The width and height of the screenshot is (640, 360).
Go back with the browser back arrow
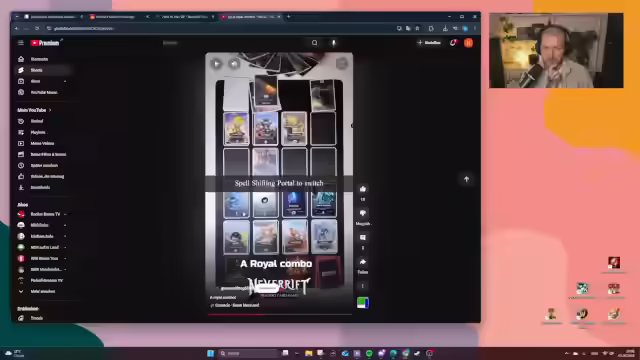pyautogui.click(x=17, y=29)
